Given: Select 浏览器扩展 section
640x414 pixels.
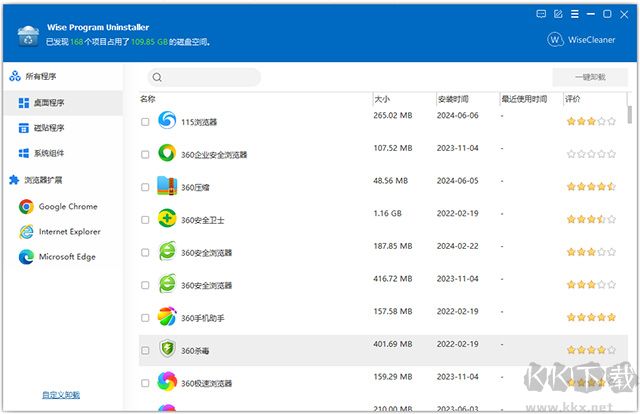Looking at the screenshot, I should click(36, 180).
